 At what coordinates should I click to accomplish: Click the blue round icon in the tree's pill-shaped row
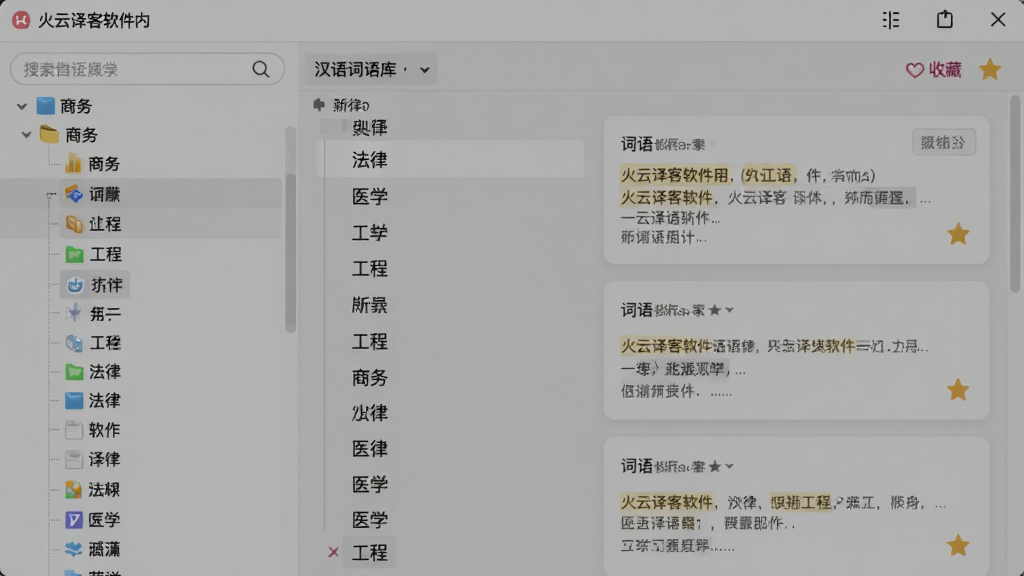pyautogui.click(x=75, y=285)
